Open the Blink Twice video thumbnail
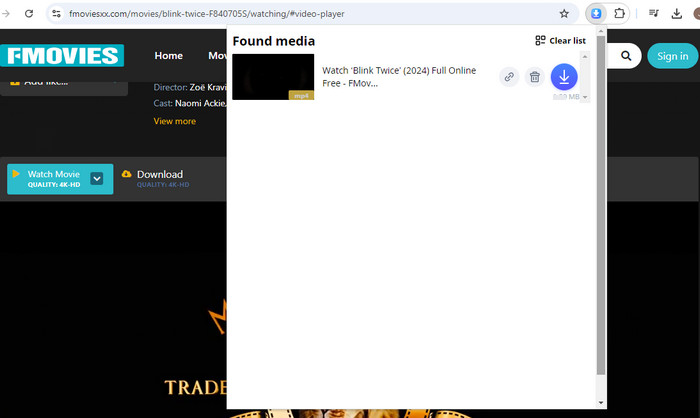 pos(273,77)
